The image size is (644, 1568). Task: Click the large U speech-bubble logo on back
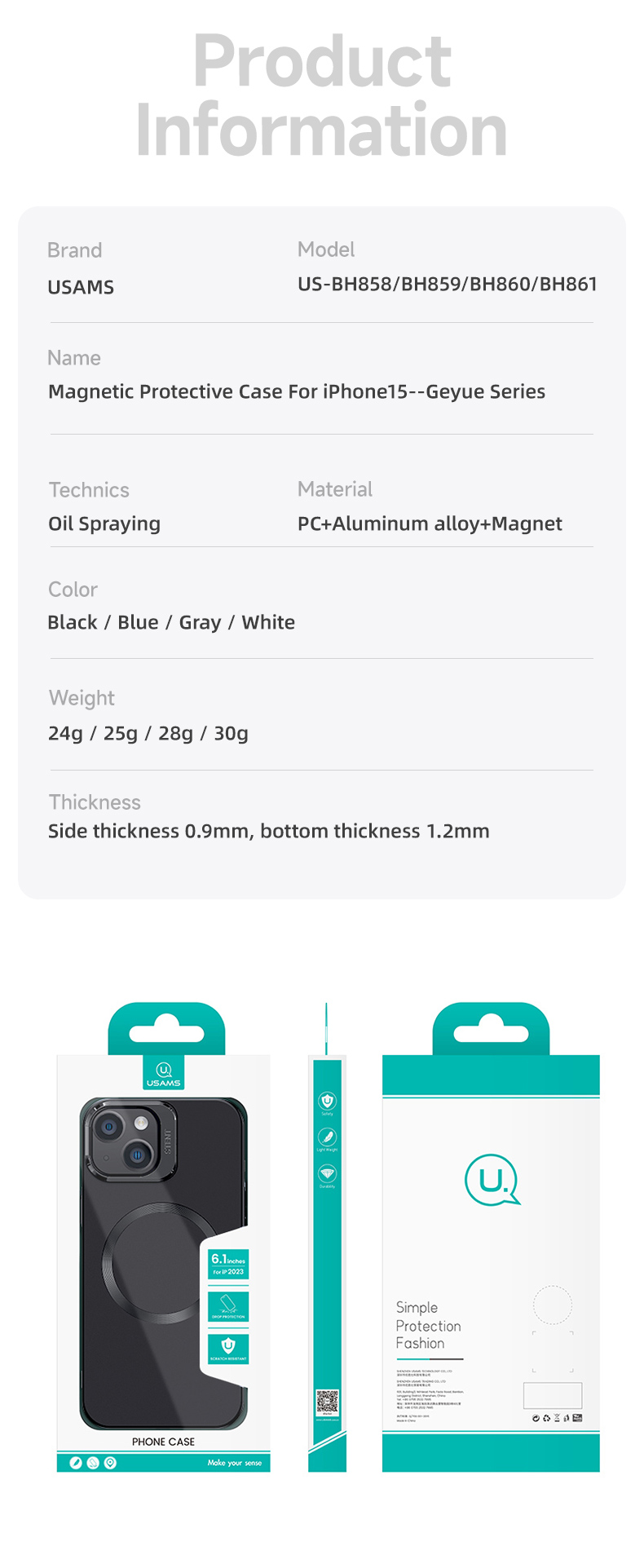[x=492, y=1180]
